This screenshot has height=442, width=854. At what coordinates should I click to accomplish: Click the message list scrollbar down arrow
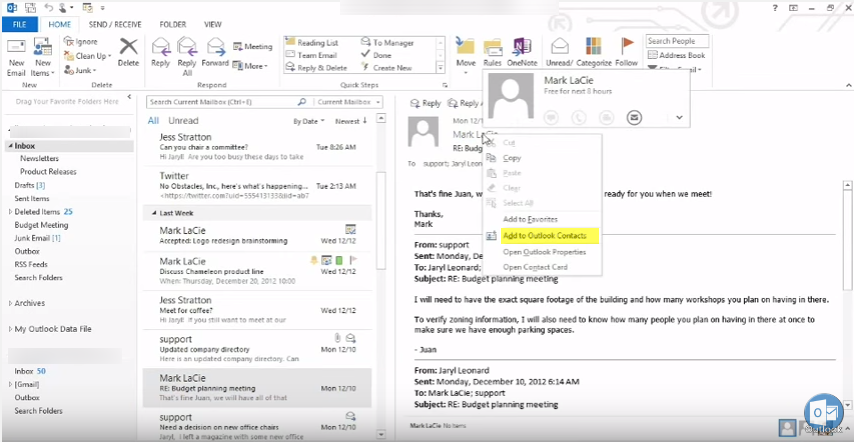click(x=381, y=434)
